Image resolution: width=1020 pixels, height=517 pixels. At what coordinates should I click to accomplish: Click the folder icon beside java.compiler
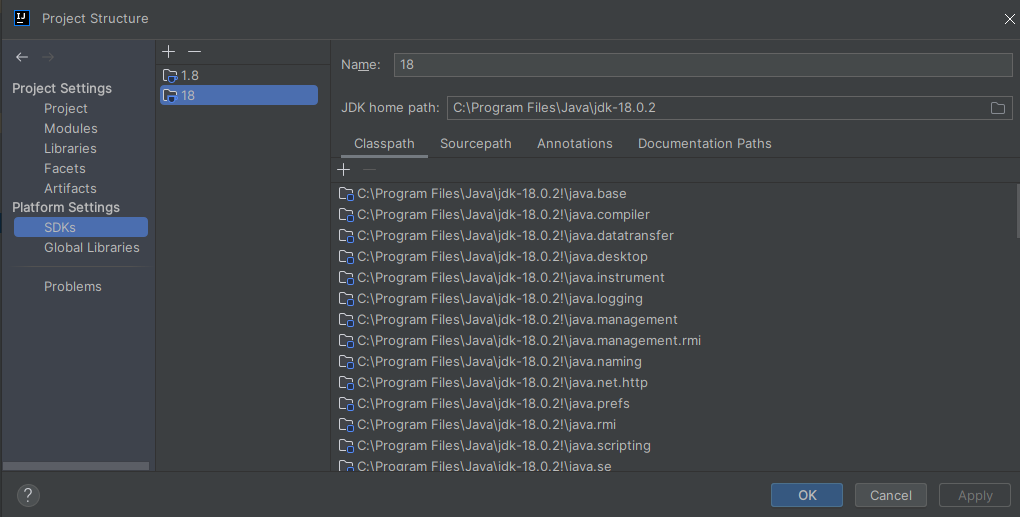346,215
